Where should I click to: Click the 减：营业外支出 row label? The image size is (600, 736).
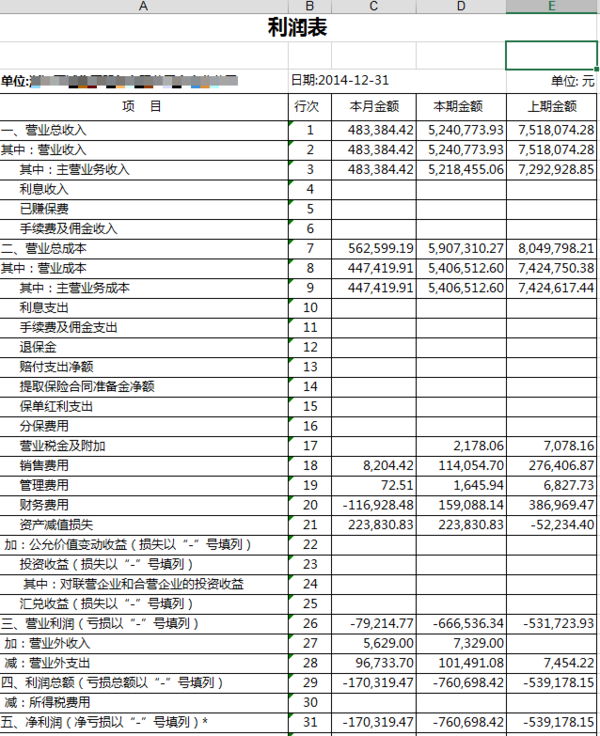46,663
